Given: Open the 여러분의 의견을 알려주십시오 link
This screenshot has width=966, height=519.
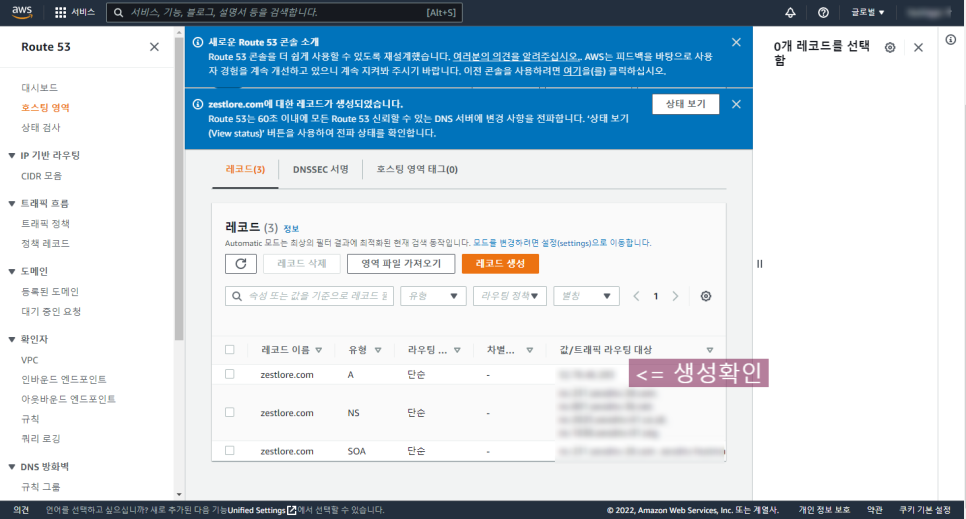Looking at the screenshot, I should 516,56.
